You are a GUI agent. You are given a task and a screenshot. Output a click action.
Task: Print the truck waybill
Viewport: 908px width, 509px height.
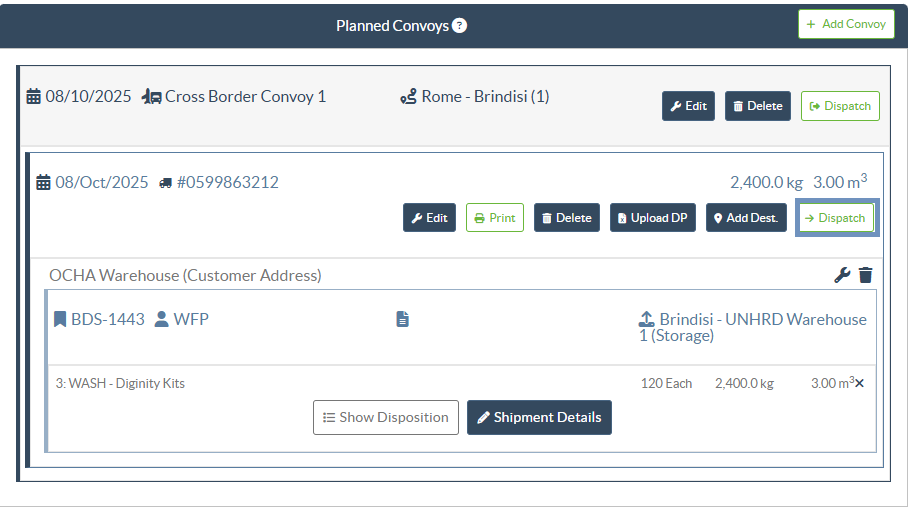click(x=494, y=218)
